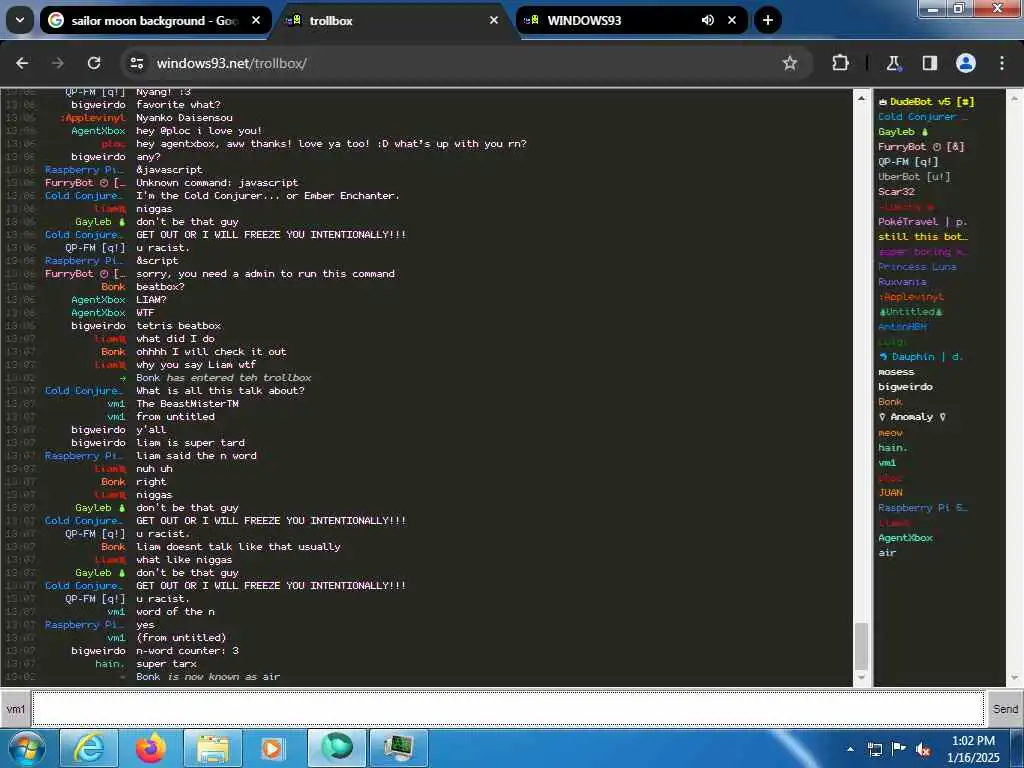Toggle the browser side panel
Screen dimensions: 1024x768
coord(929,63)
